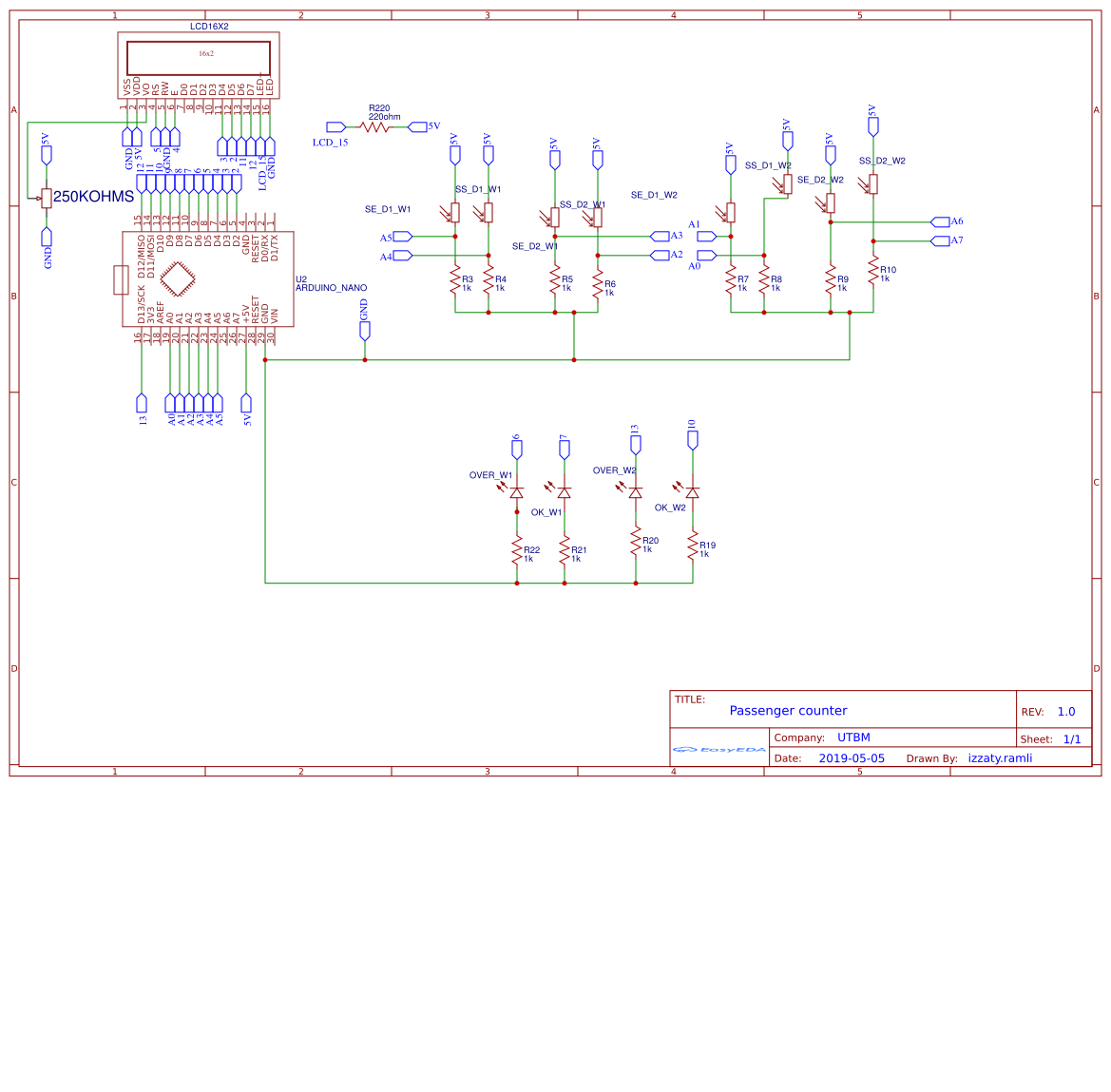Screen dimensions: 1111x1092
Task: Click the pin 10 flag above OK_W2
Action: click(692, 440)
